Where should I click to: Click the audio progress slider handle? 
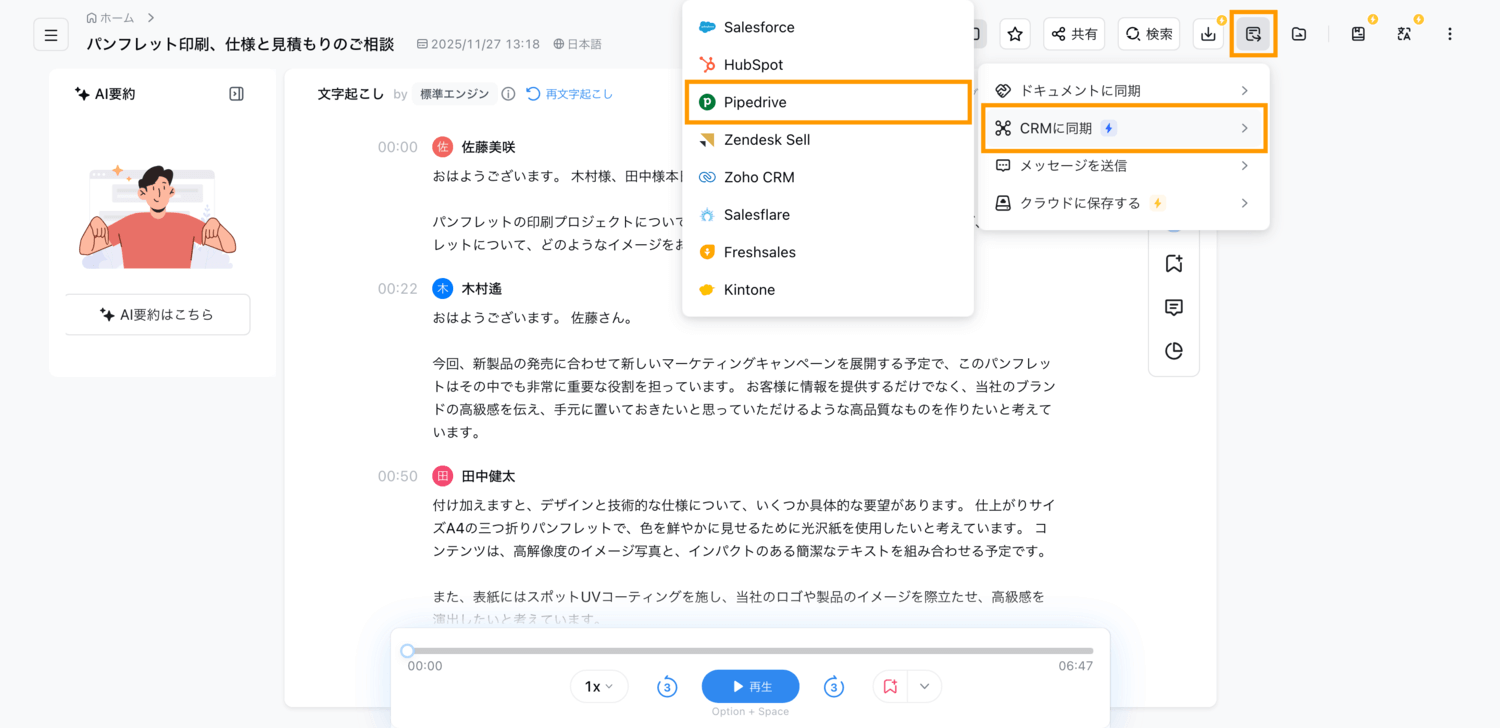pyautogui.click(x=407, y=651)
